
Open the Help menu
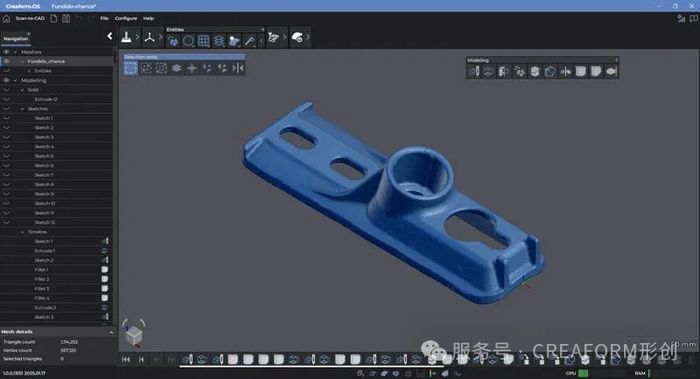click(x=148, y=18)
